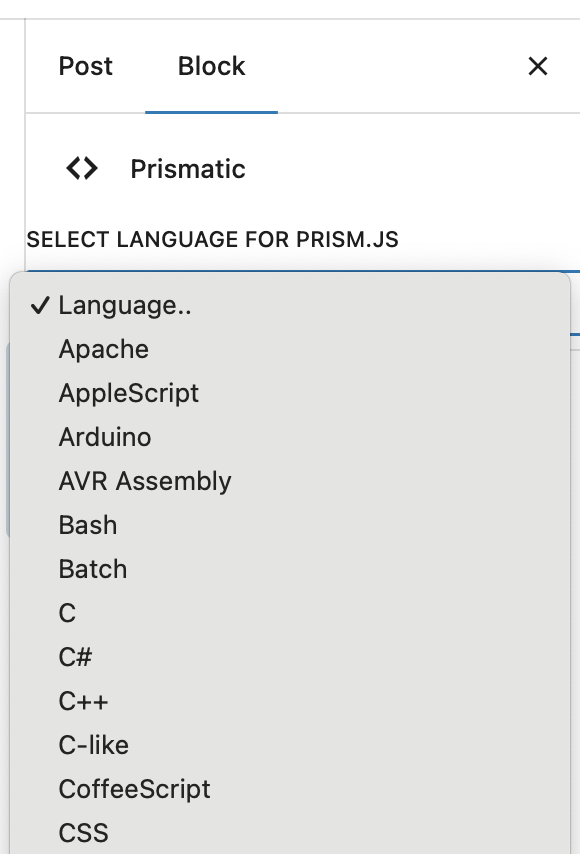The height and width of the screenshot is (854, 580).
Task: Click the Prismatic block title
Action: (x=188, y=169)
